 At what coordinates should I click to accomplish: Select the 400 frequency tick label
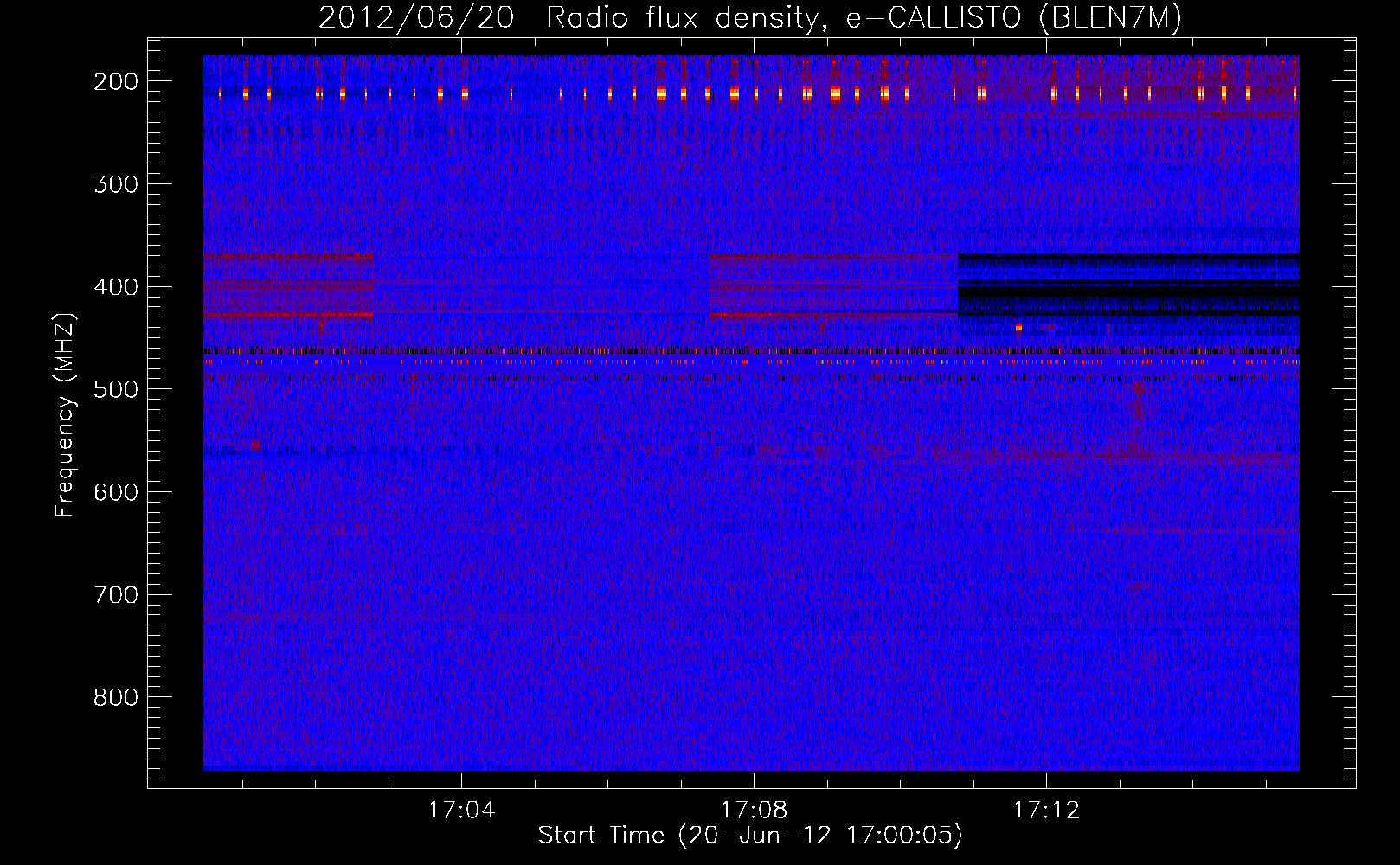115,287
